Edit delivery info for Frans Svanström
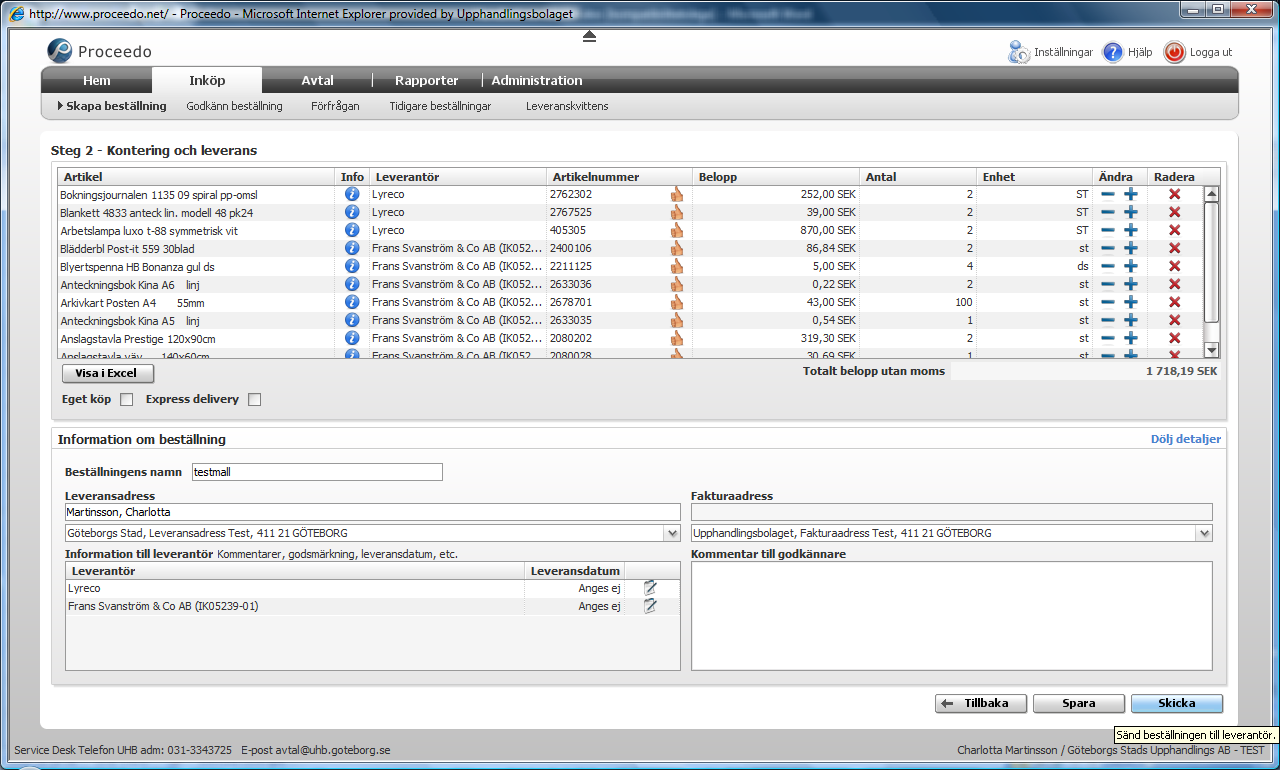Screen dimensions: 1280x770 pos(650,606)
